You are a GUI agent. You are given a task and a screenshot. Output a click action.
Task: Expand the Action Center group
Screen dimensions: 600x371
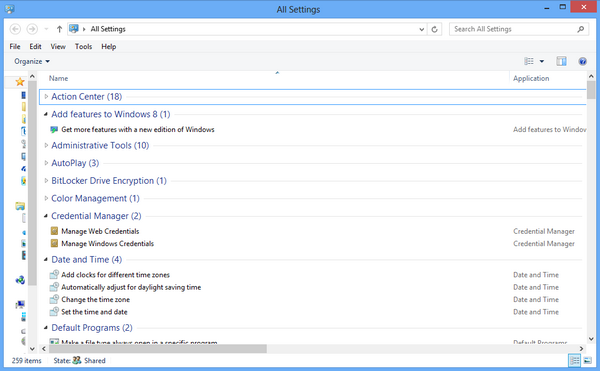click(x=46, y=97)
